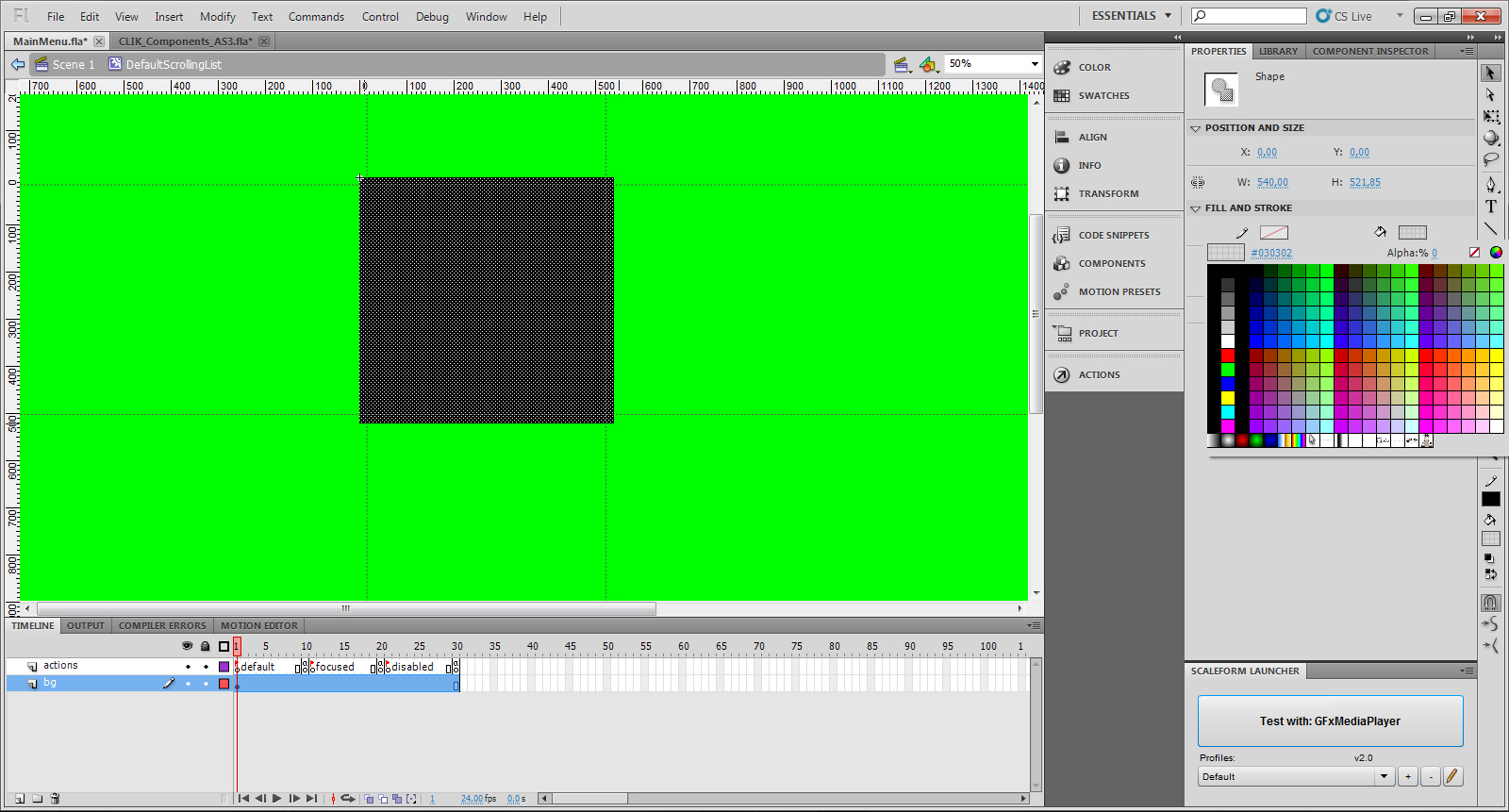Open the Code Snippets panel
The height and width of the screenshot is (812, 1509).
(x=1113, y=235)
